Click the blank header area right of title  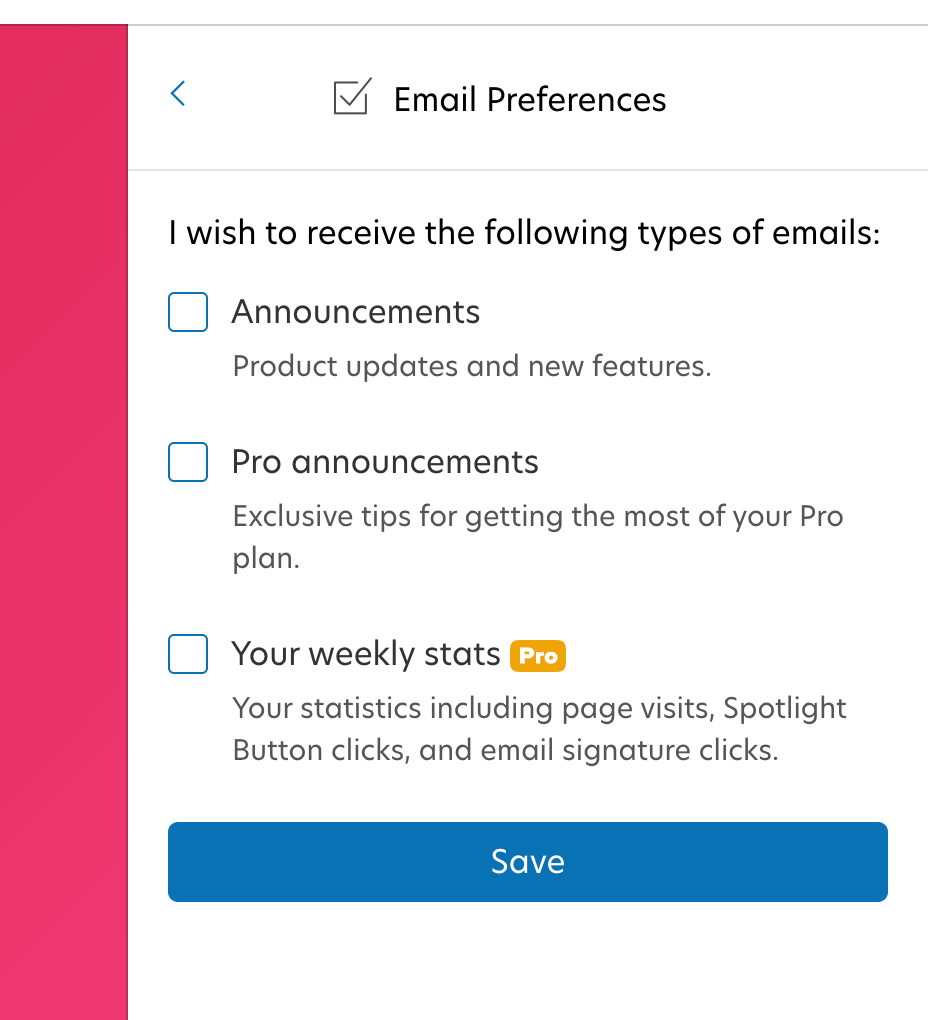[x=800, y=98]
